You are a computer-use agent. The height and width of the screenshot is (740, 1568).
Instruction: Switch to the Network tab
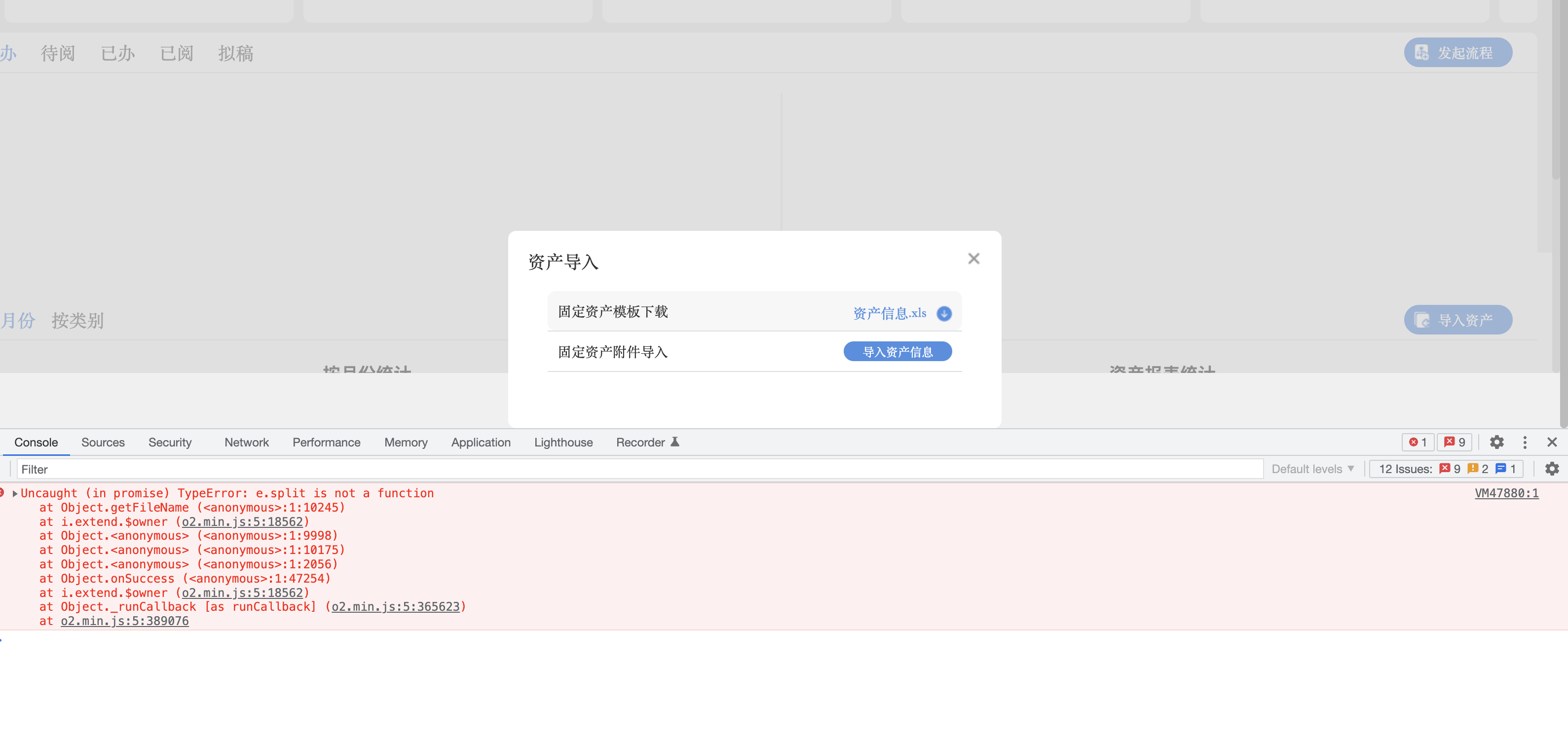point(246,443)
